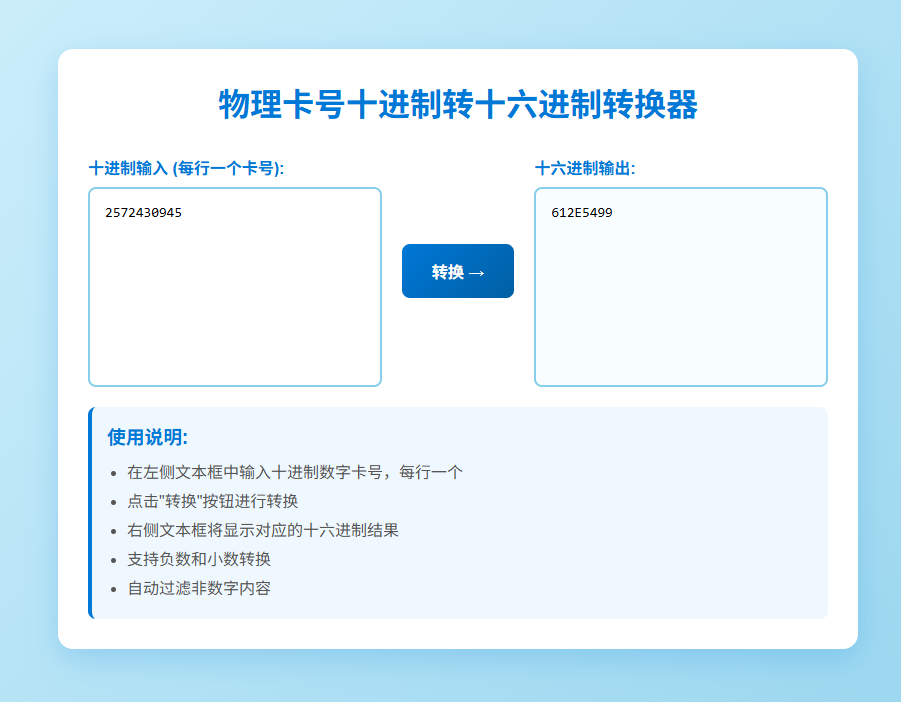Click the page title 物理卡号十进制转十六进制转换器
Image resolution: width=901 pixels, height=702 pixels.
[x=458, y=105]
